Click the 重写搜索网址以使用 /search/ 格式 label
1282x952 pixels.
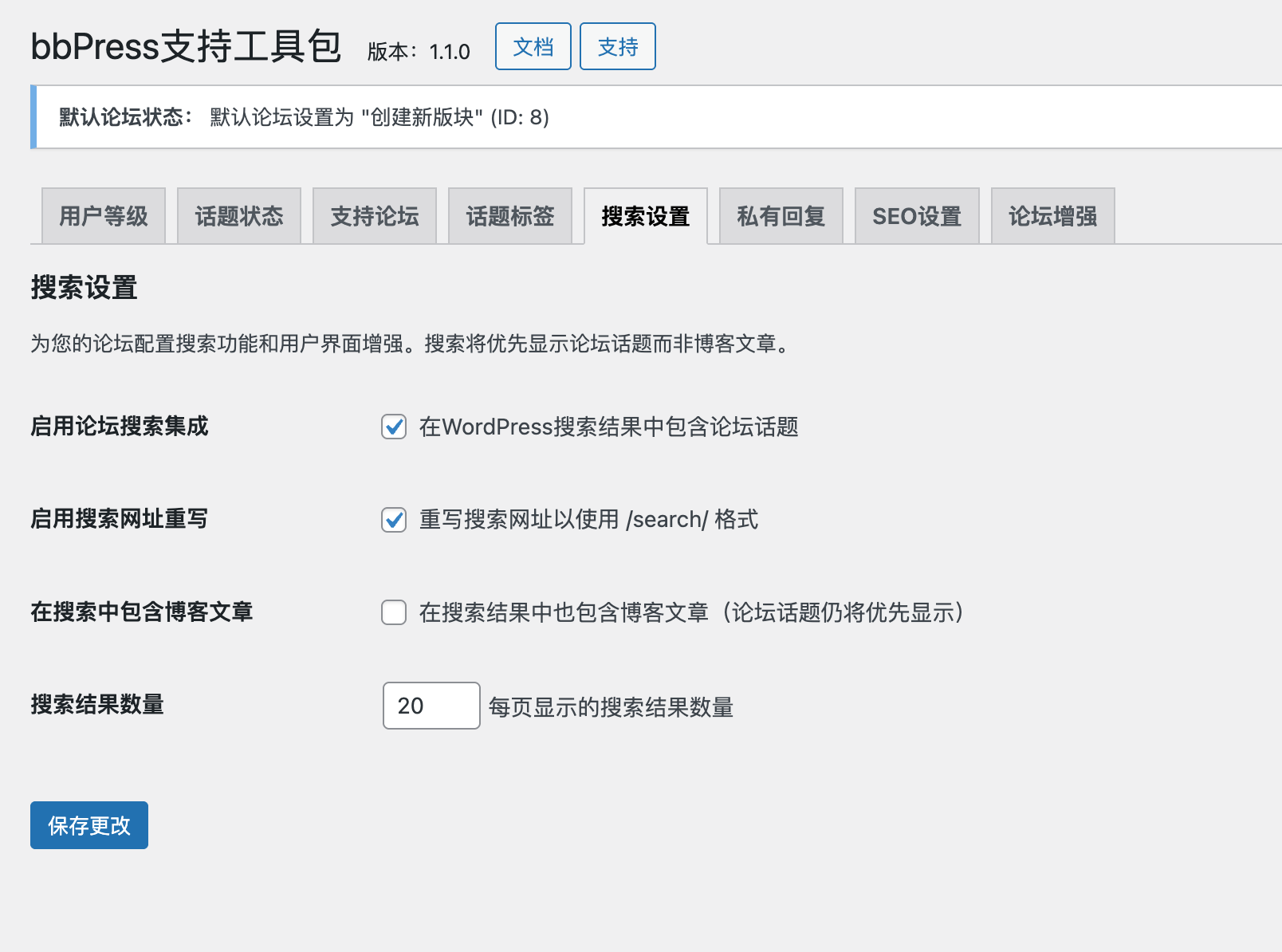click(588, 520)
